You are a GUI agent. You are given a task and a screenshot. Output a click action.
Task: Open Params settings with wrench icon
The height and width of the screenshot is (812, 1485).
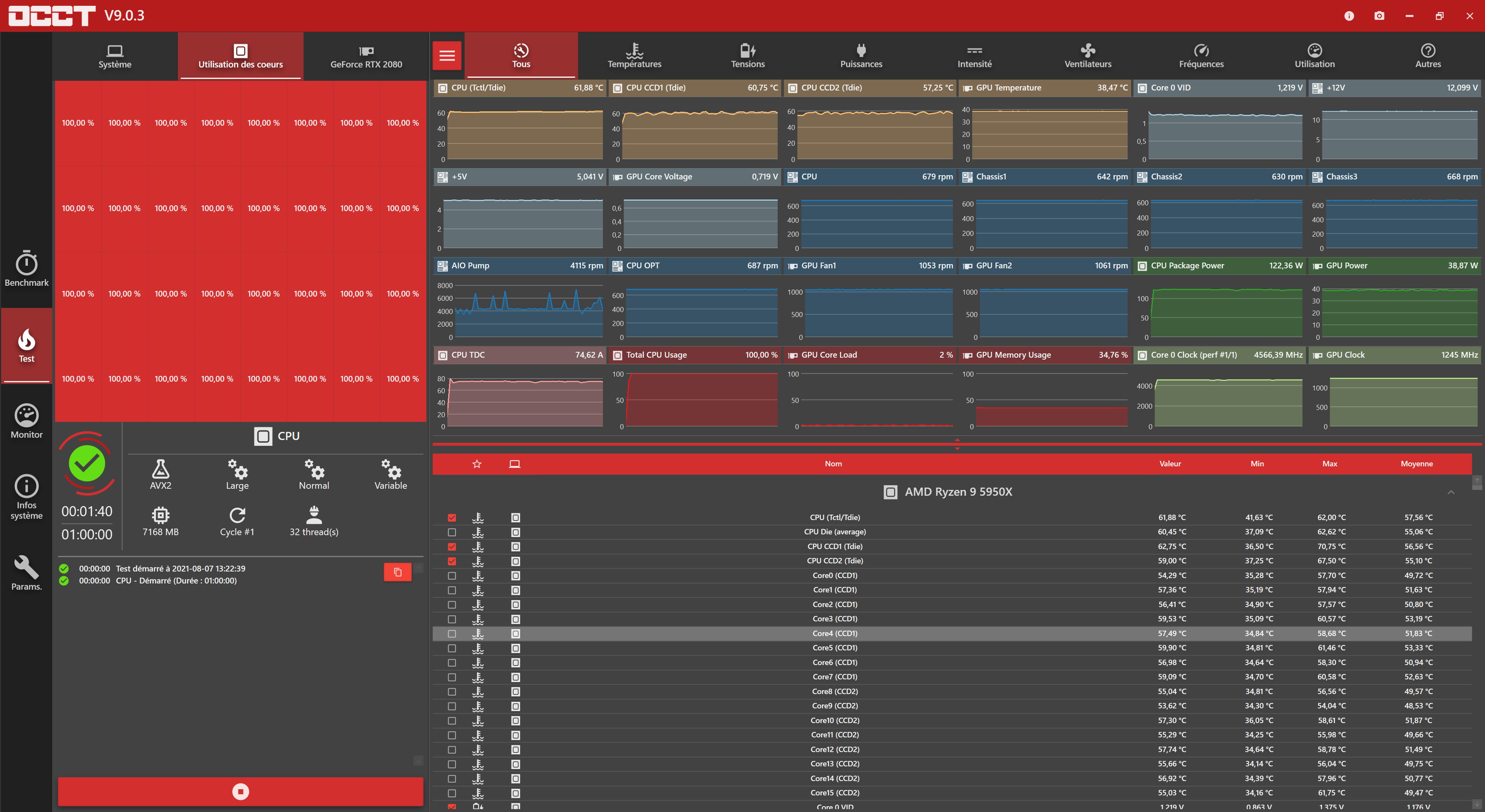27,573
